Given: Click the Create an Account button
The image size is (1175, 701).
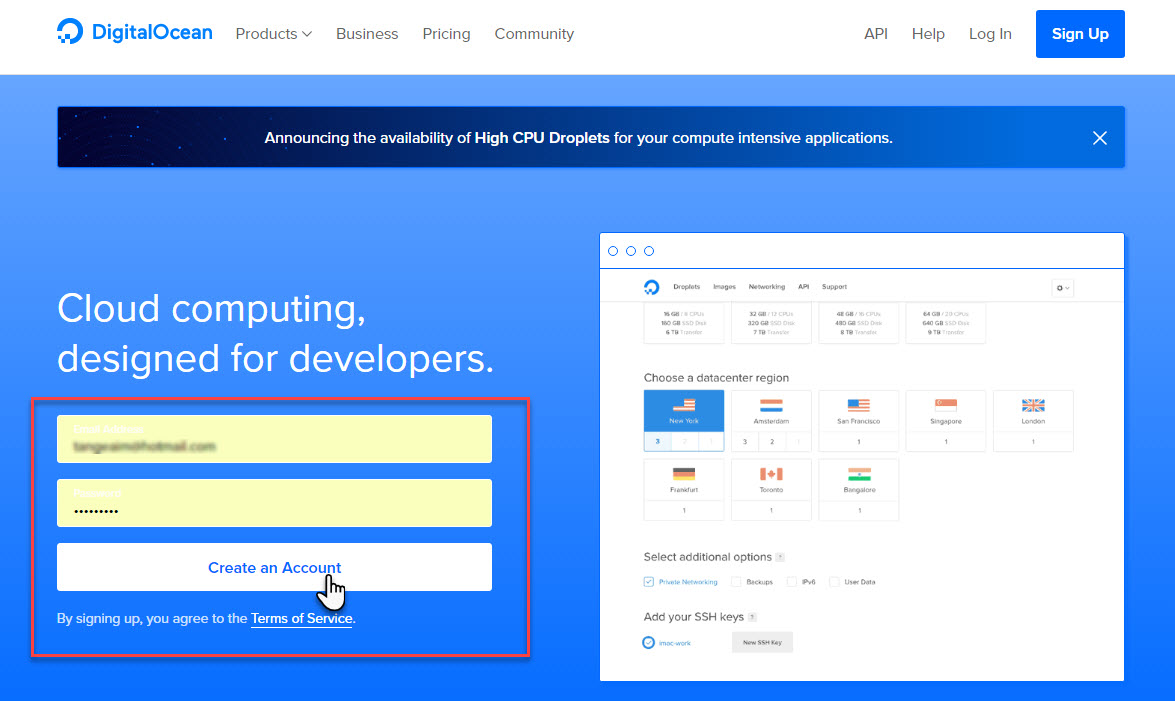Looking at the screenshot, I should coord(274,568).
